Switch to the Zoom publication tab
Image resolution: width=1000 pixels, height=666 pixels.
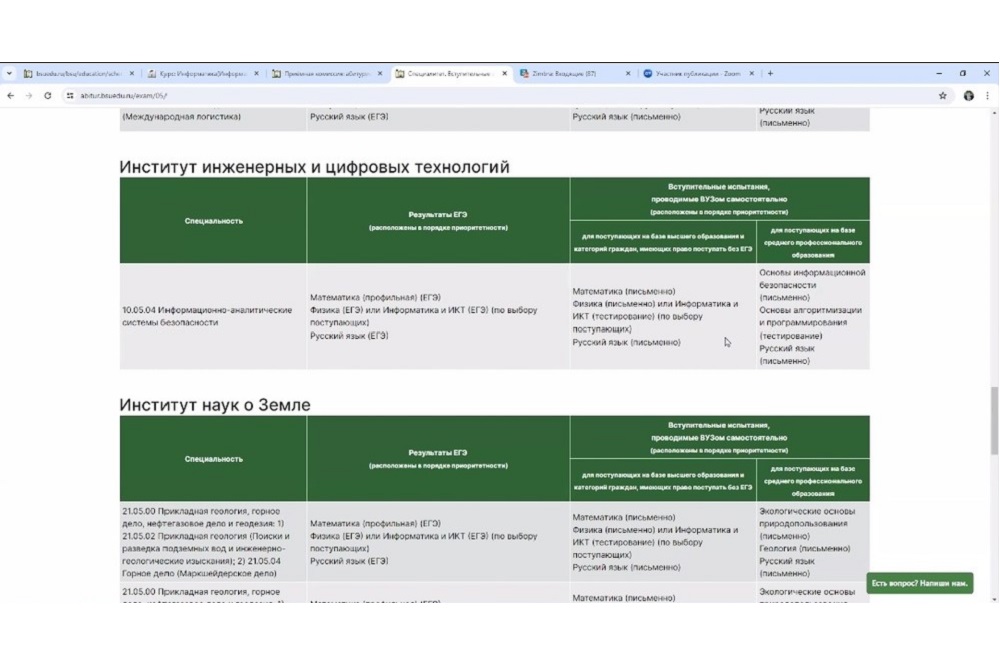[695, 73]
